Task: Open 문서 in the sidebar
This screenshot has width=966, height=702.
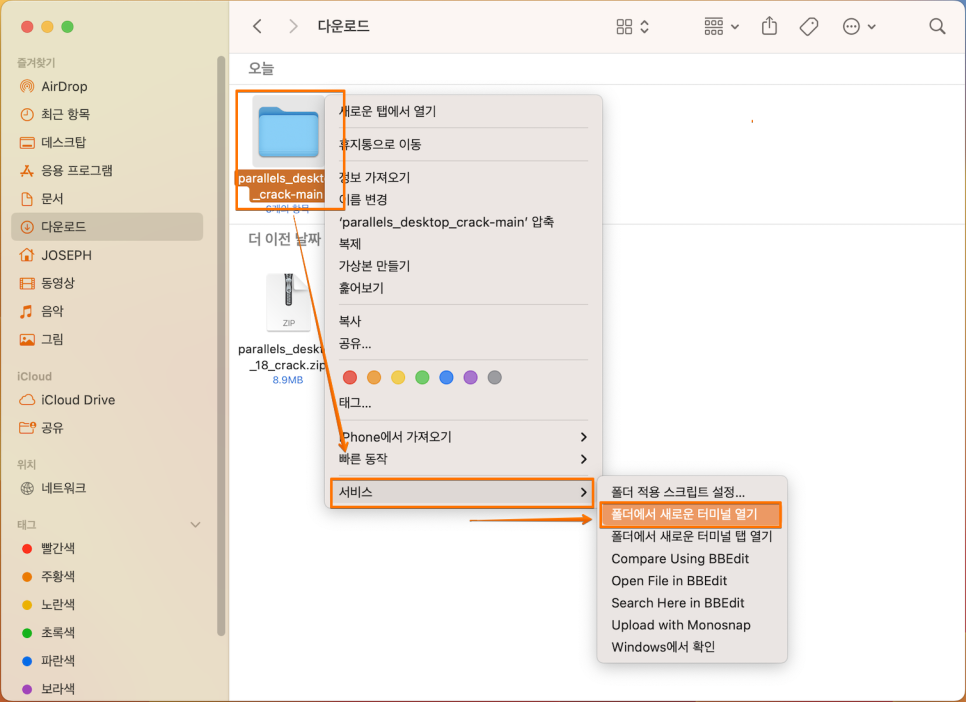Action: 107,198
